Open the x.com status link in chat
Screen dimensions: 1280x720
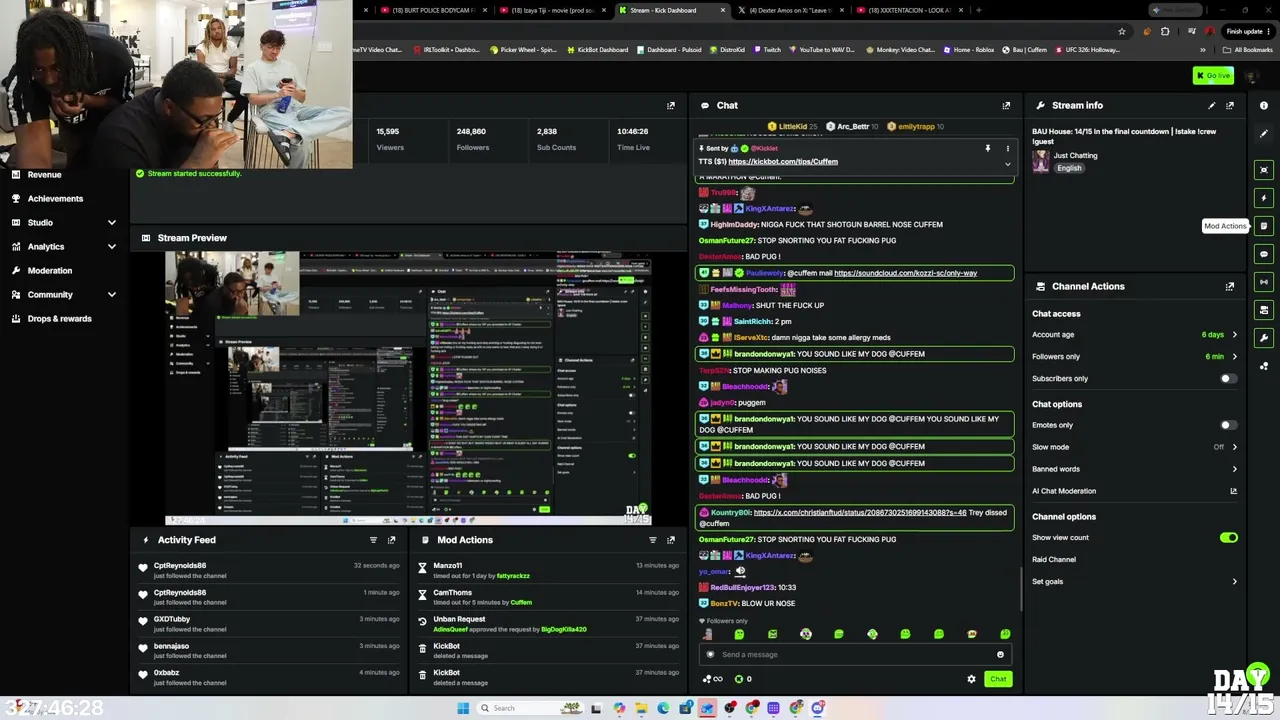860,512
